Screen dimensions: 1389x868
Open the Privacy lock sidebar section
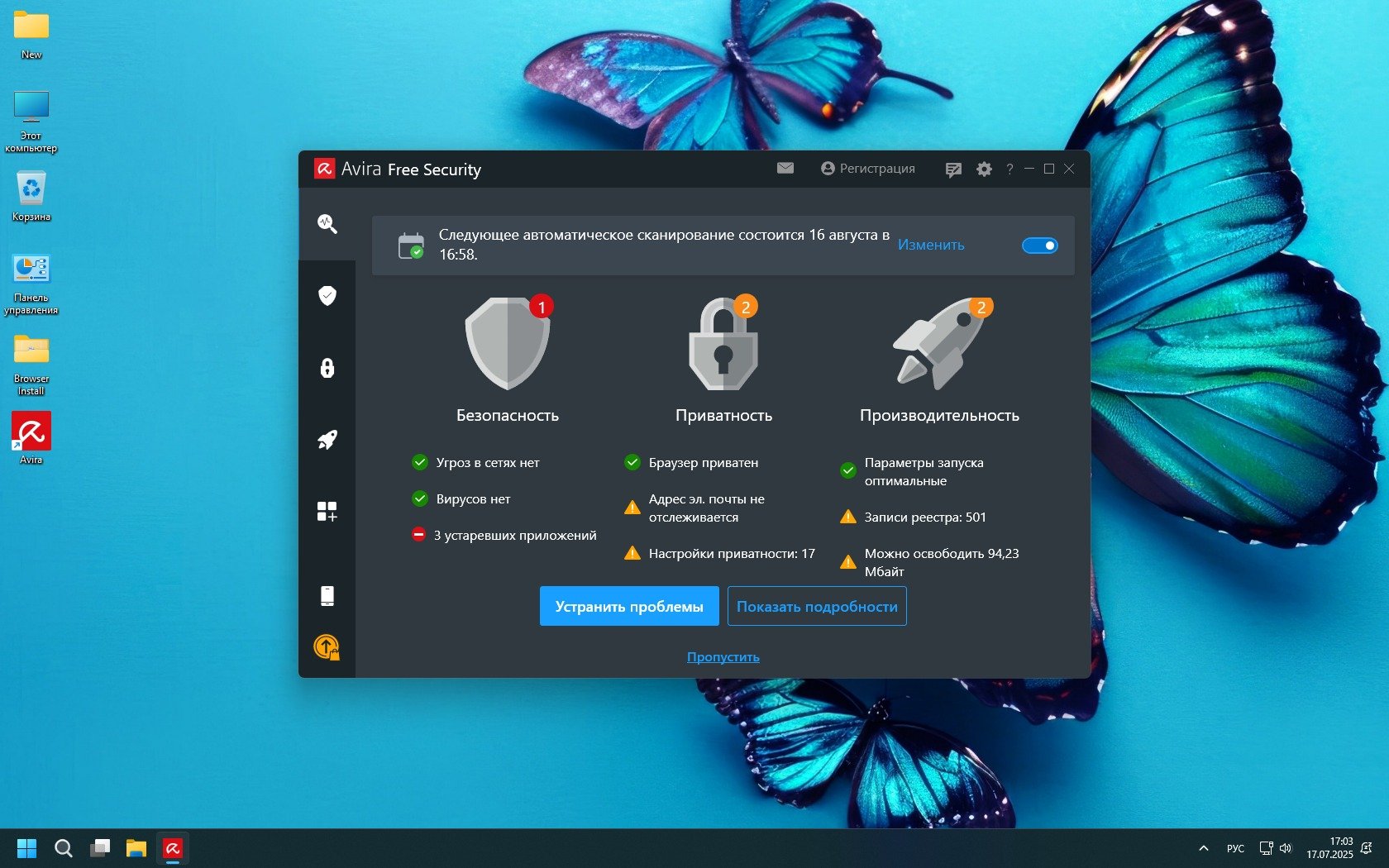pos(327,368)
